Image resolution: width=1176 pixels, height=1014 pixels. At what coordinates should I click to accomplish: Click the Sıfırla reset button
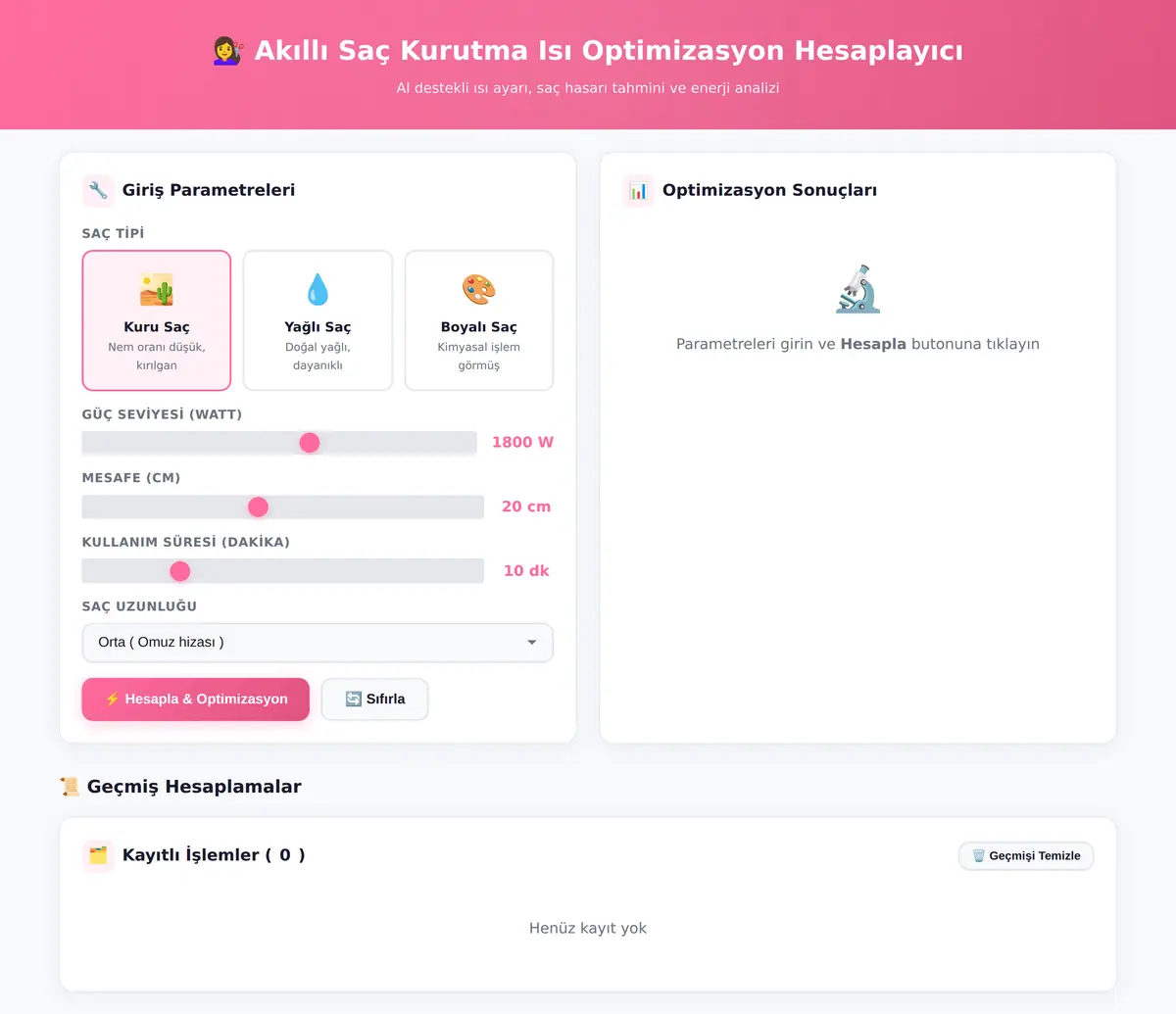pos(375,700)
